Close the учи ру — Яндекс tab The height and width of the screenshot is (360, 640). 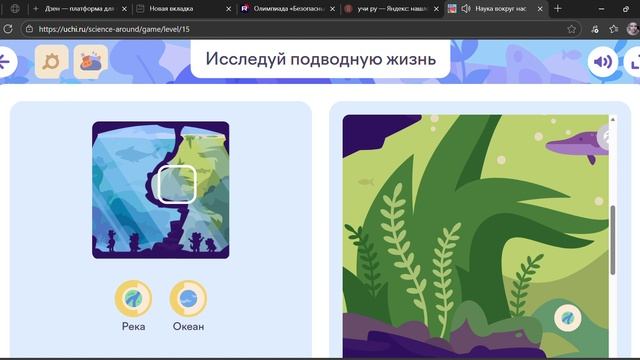(436, 9)
